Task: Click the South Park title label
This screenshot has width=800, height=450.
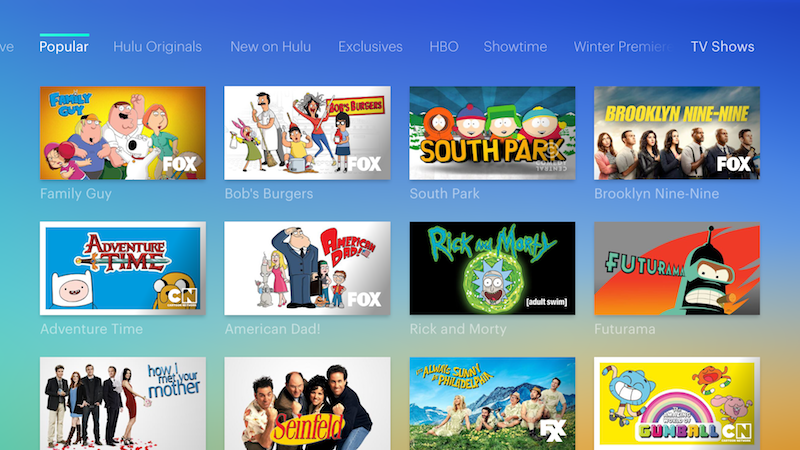Action: pyautogui.click(x=444, y=194)
